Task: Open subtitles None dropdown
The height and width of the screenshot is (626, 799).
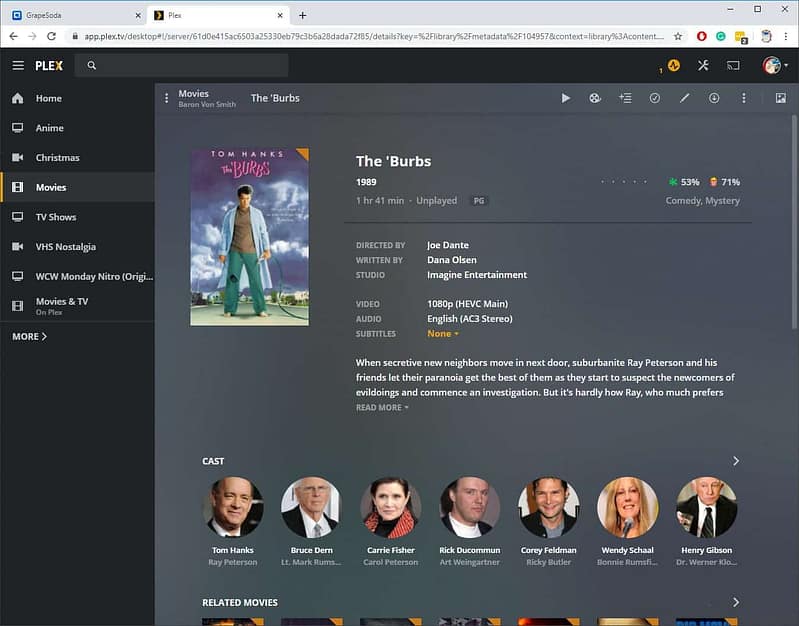Action: (x=442, y=333)
